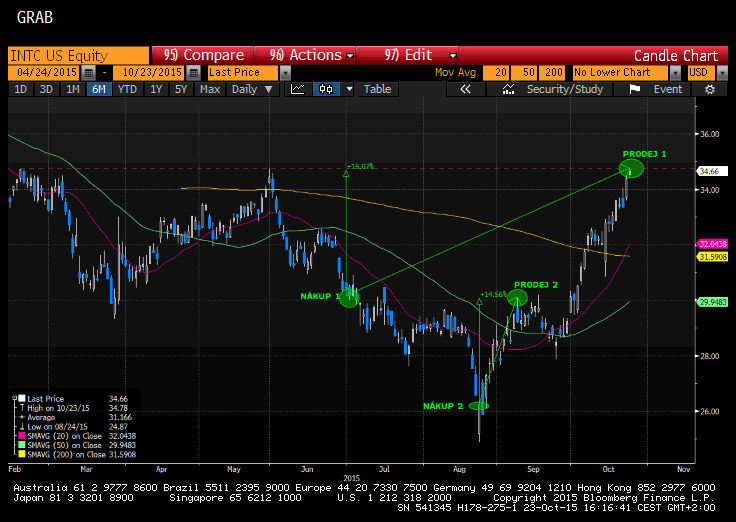736x522 pixels.
Task: Expand the Last Price field dropdown arrow
Action: 285,73
